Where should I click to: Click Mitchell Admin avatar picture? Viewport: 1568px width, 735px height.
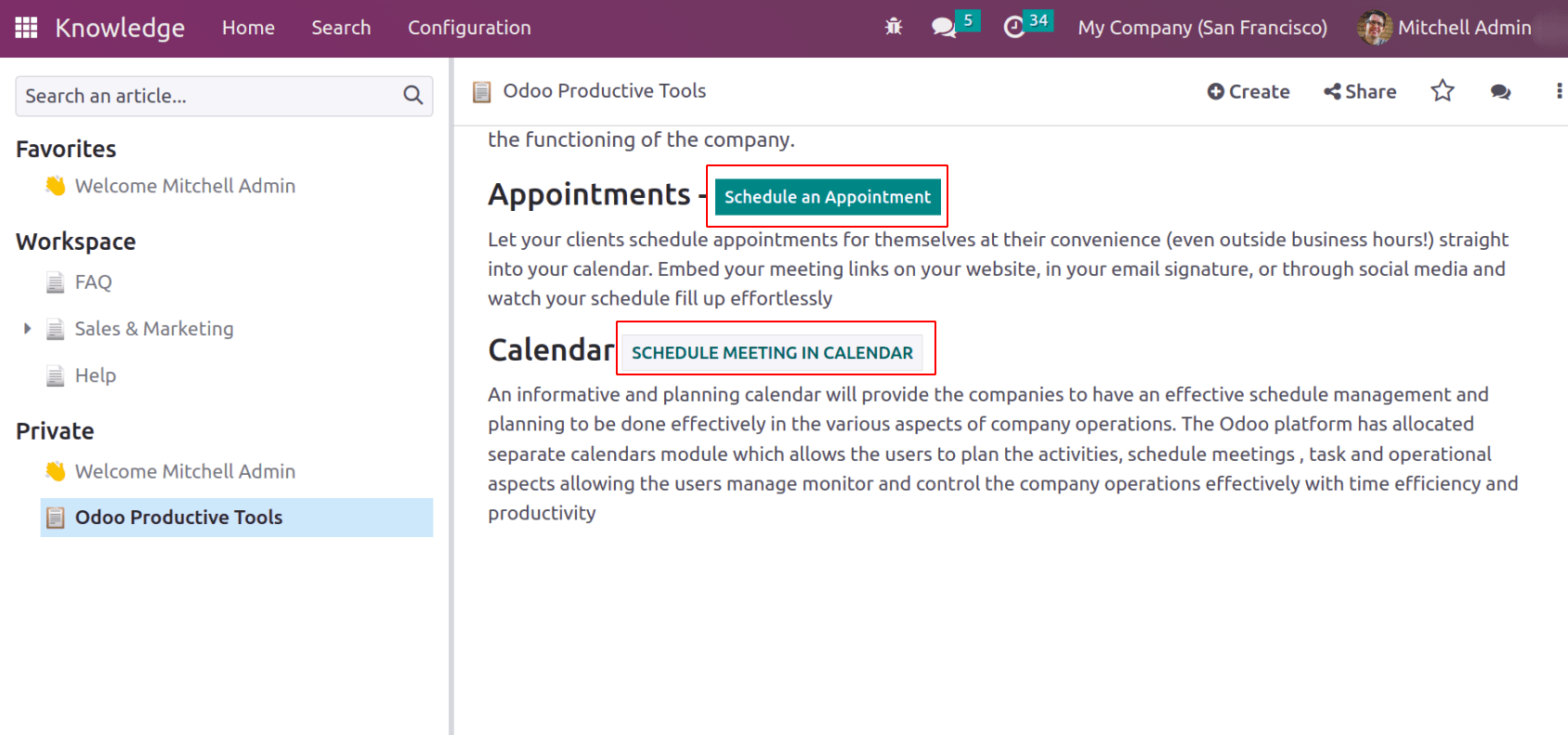(1374, 28)
